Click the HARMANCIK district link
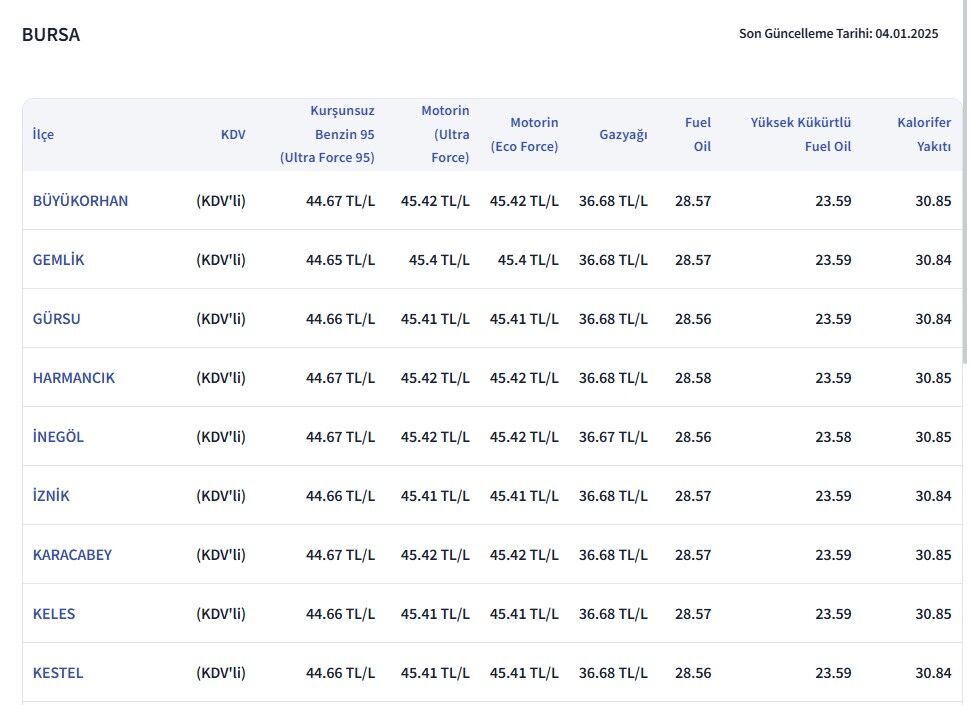 pyautogui.click(x=74, y=378)
